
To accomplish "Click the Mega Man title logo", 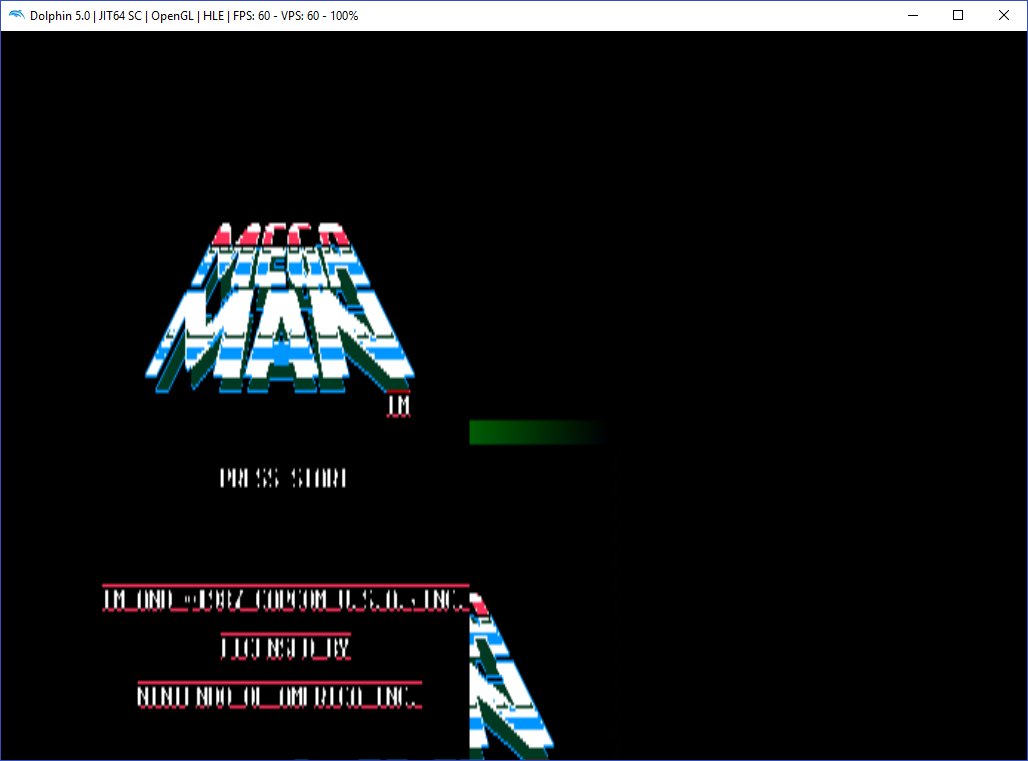I will pos(280,309).
